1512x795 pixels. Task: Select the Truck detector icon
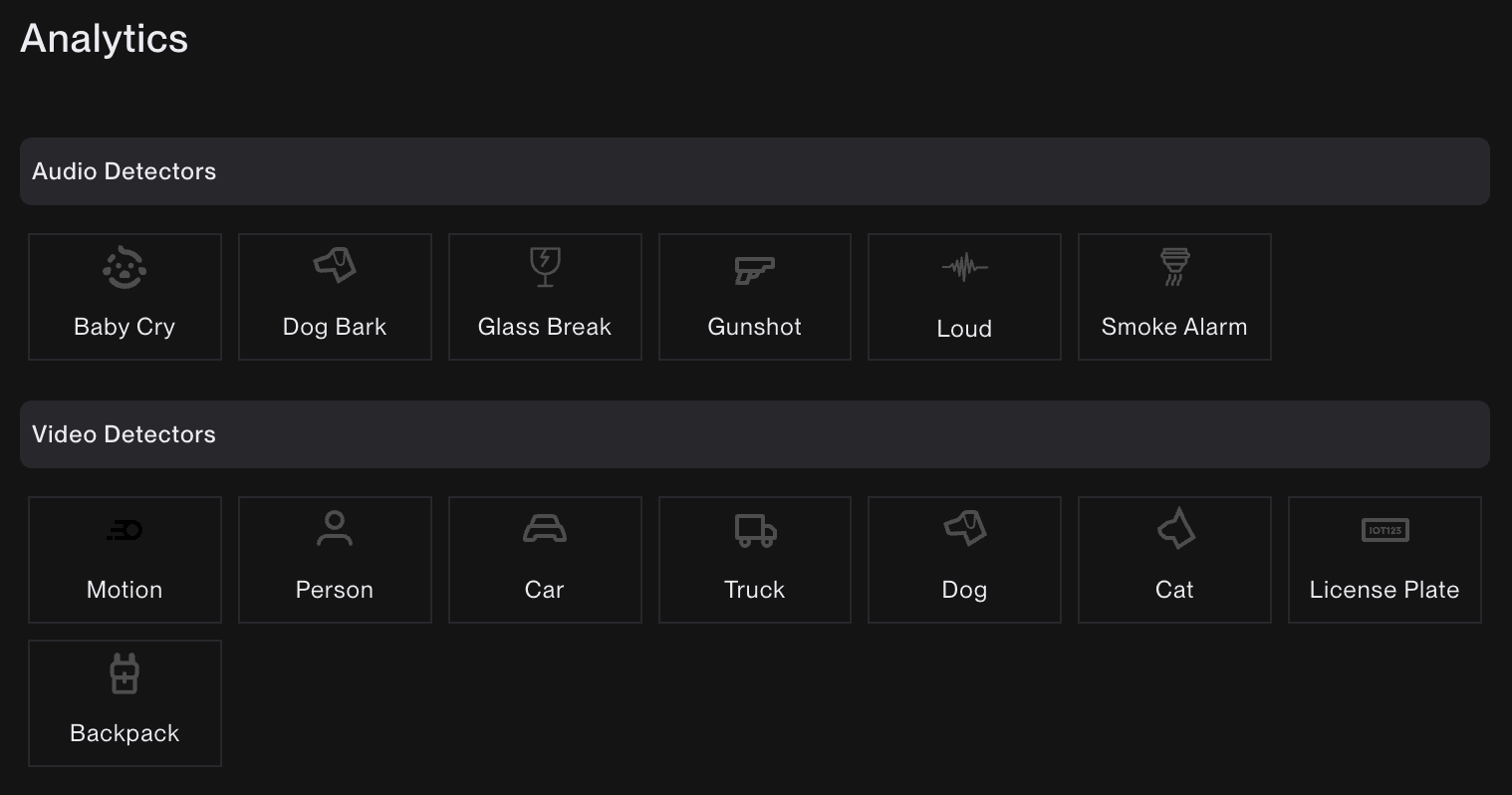point(755,530)
